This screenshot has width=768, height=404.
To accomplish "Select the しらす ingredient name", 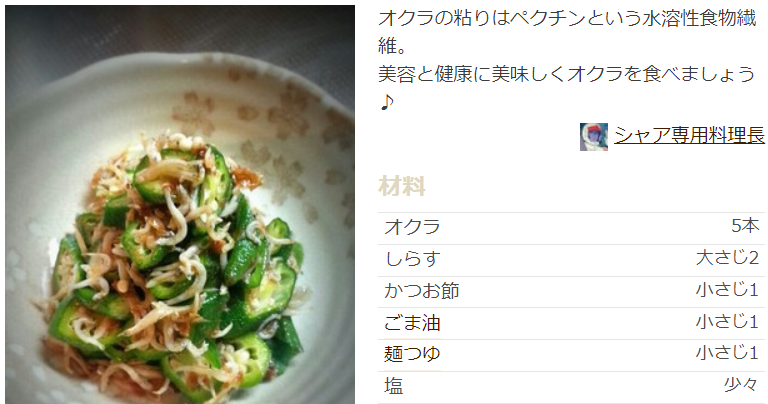I will coord(412,259).
